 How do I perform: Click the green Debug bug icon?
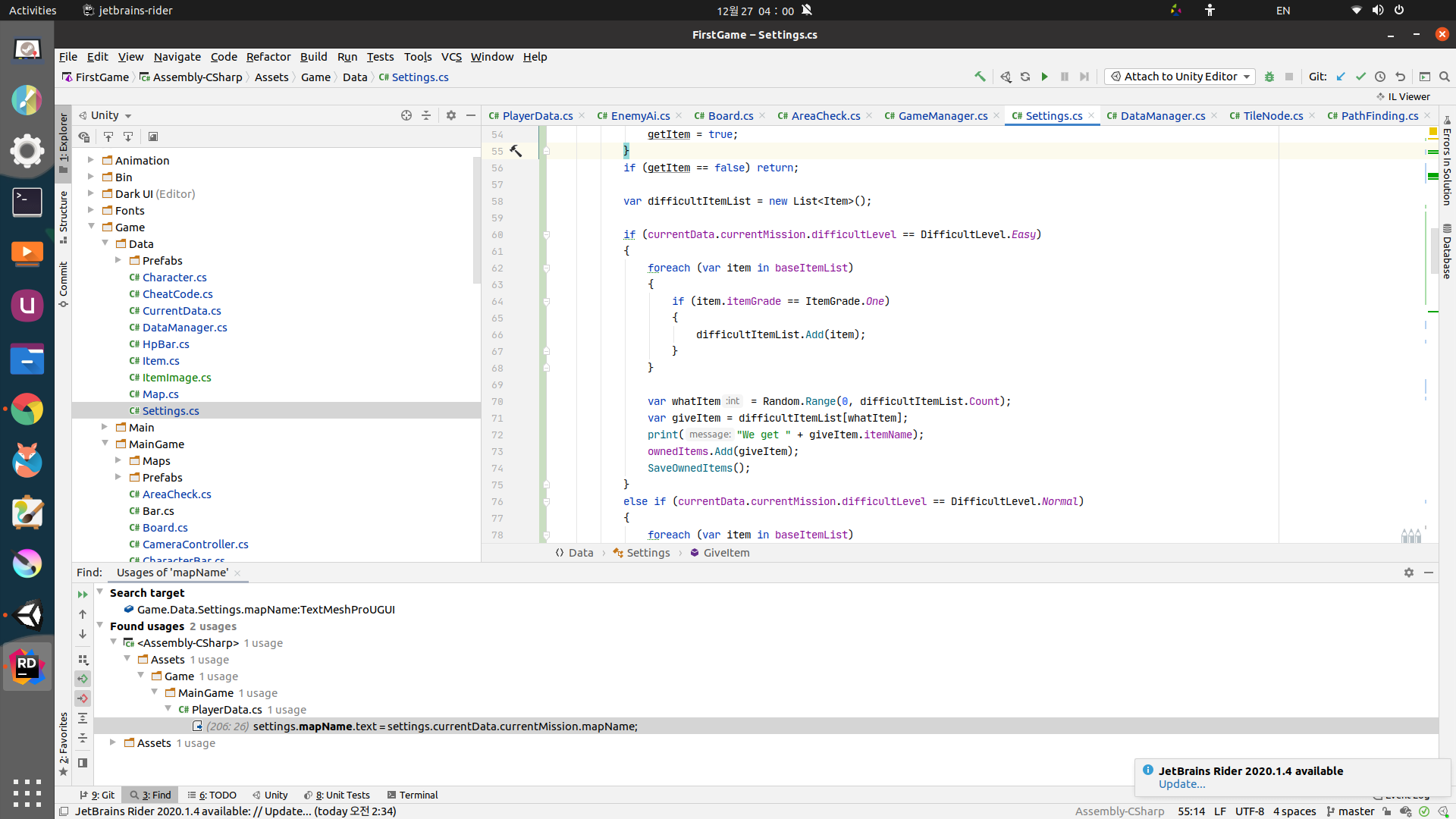coord(1269,77)
